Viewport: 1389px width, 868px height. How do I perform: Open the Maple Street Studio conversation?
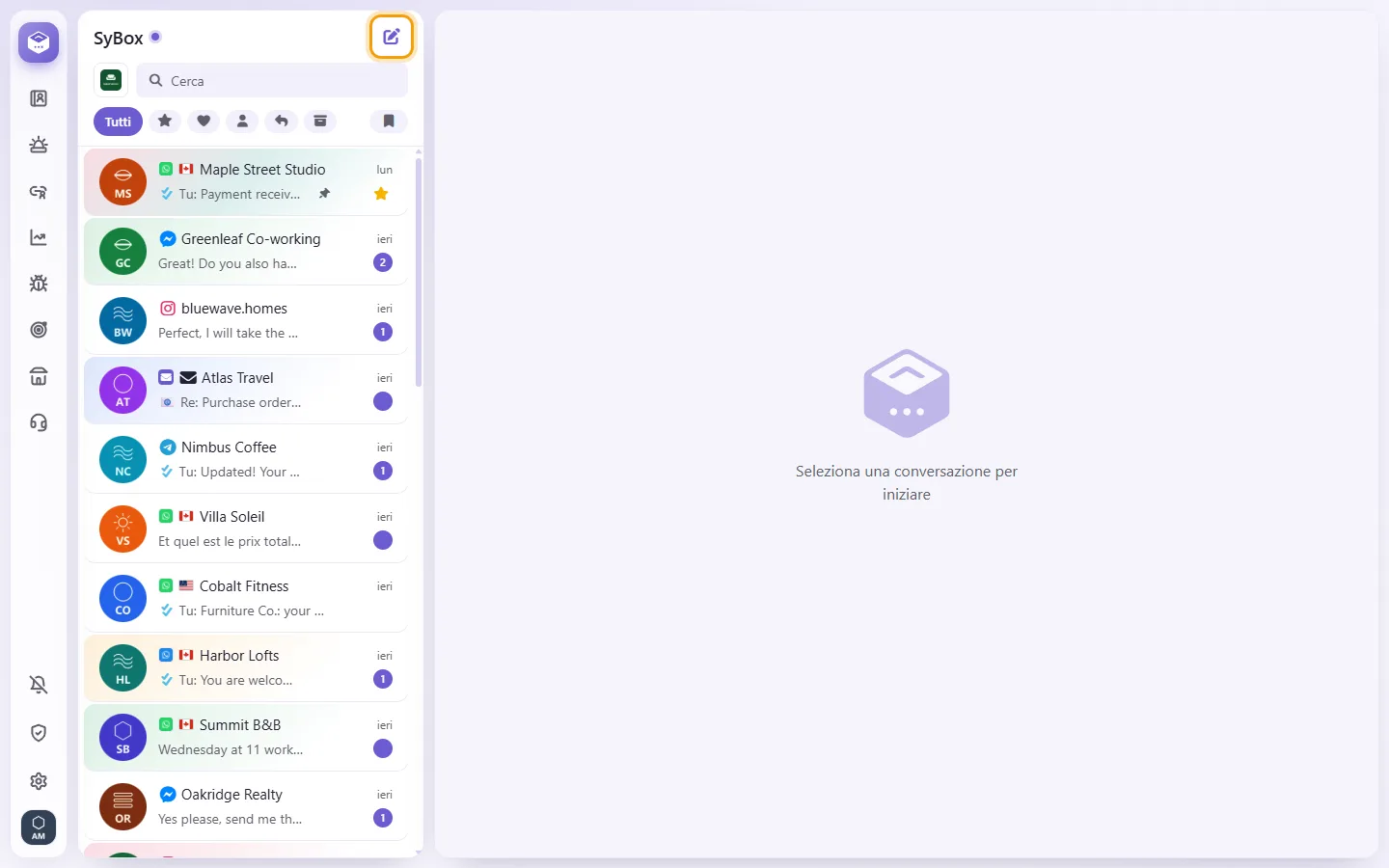click(x=246, y=181)
